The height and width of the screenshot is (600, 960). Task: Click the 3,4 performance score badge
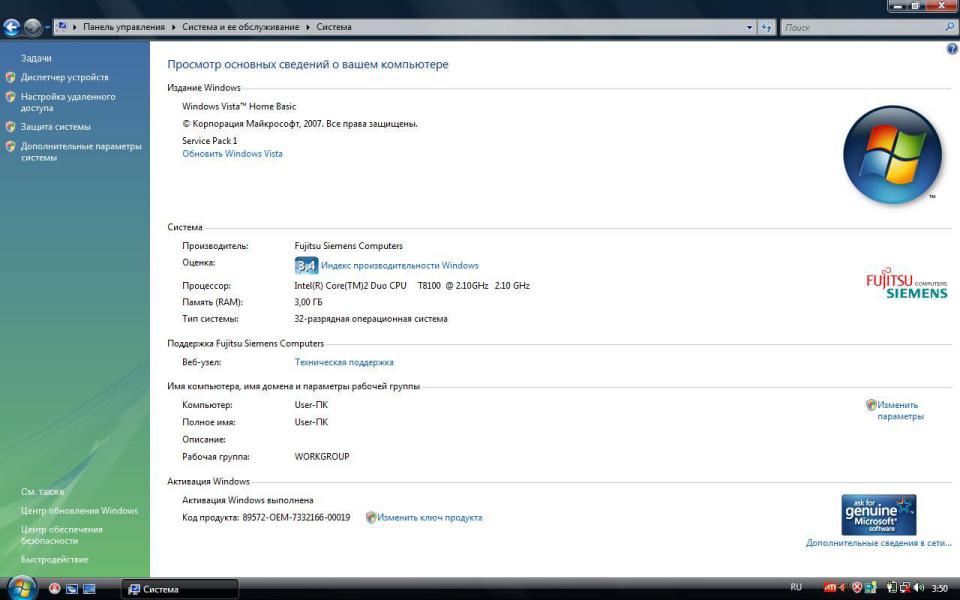click(x=306, y=265)
